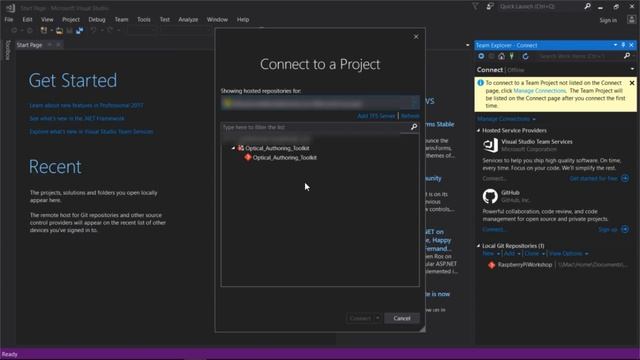The width and height of the screenshot is (640, 360).
Task: Click the Navigate Backward toolbar icon
Action: [14, 30]
